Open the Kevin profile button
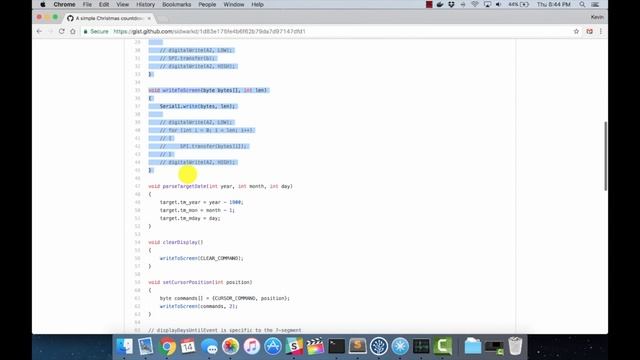 (597, 17)
